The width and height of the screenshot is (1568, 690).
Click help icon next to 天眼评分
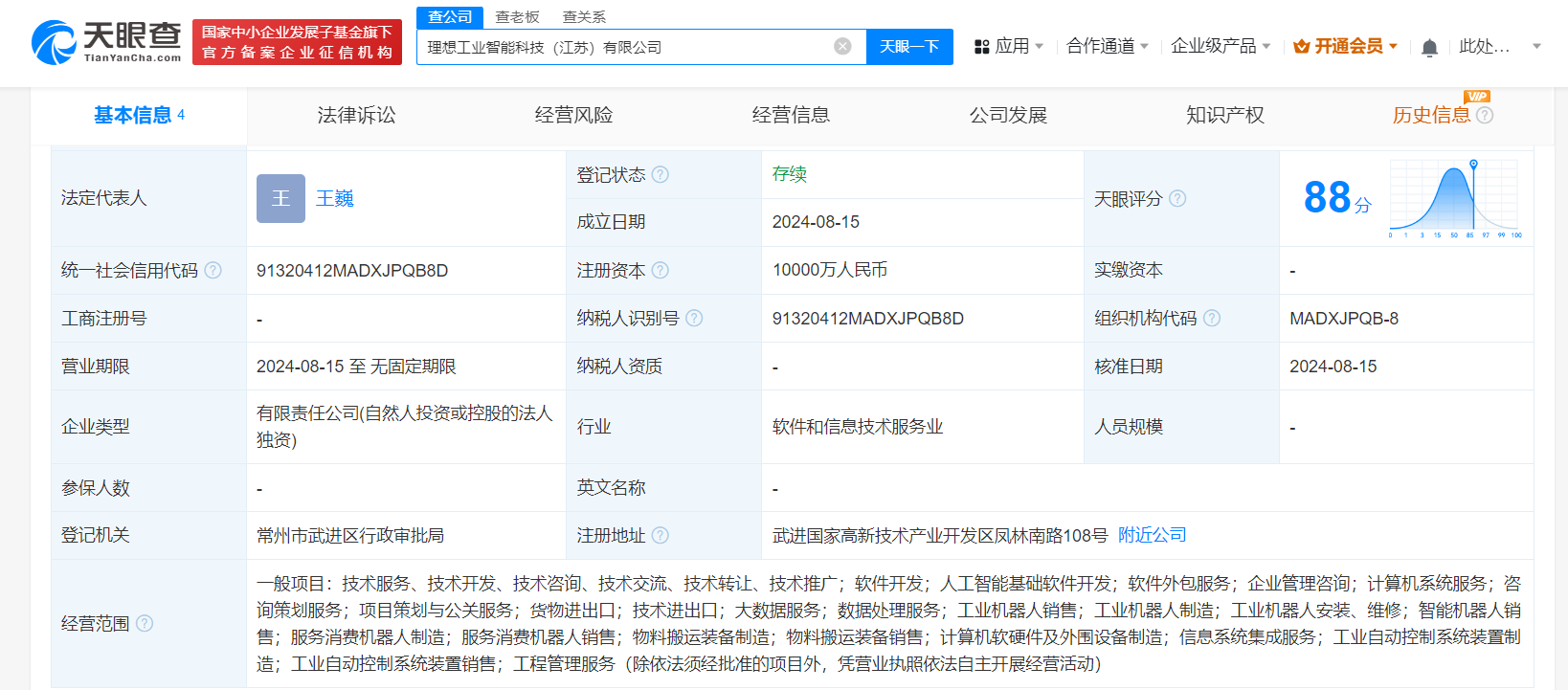tap(1177, 198)
